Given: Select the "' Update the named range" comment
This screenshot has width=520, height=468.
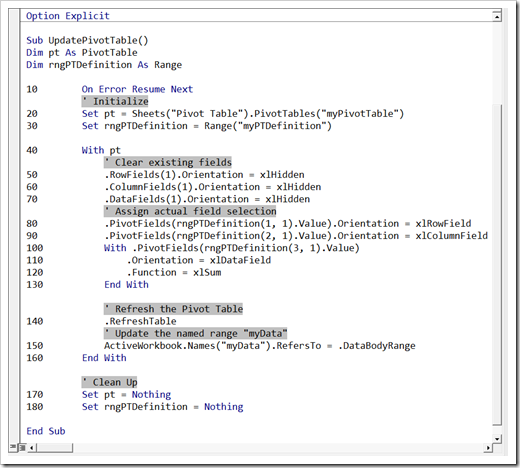Looking at the screenshot, I should point(195,333).
